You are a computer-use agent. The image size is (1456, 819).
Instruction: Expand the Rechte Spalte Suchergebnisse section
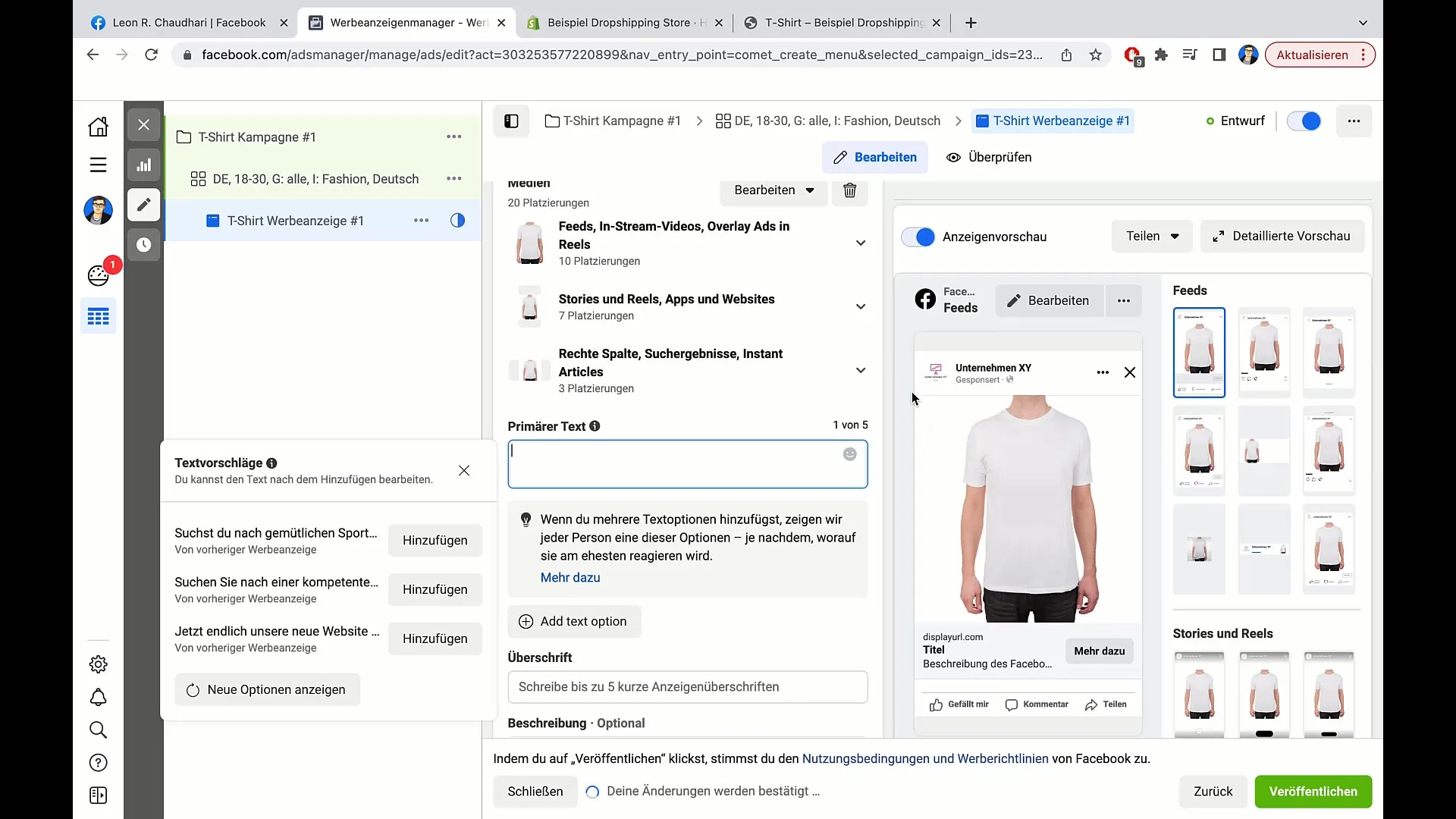tap(861, 370)
